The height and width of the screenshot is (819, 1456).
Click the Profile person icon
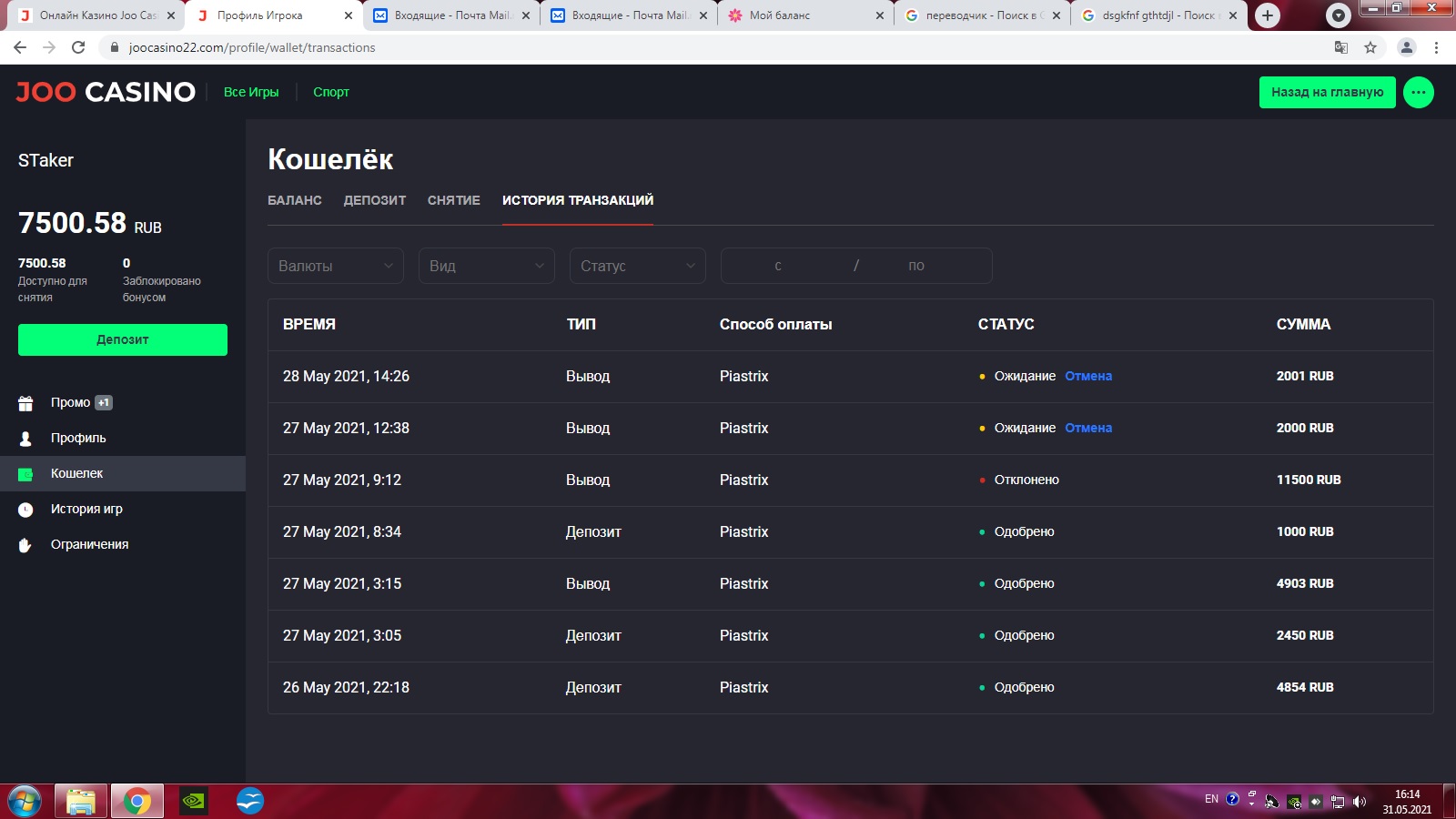tap(25, 439)
